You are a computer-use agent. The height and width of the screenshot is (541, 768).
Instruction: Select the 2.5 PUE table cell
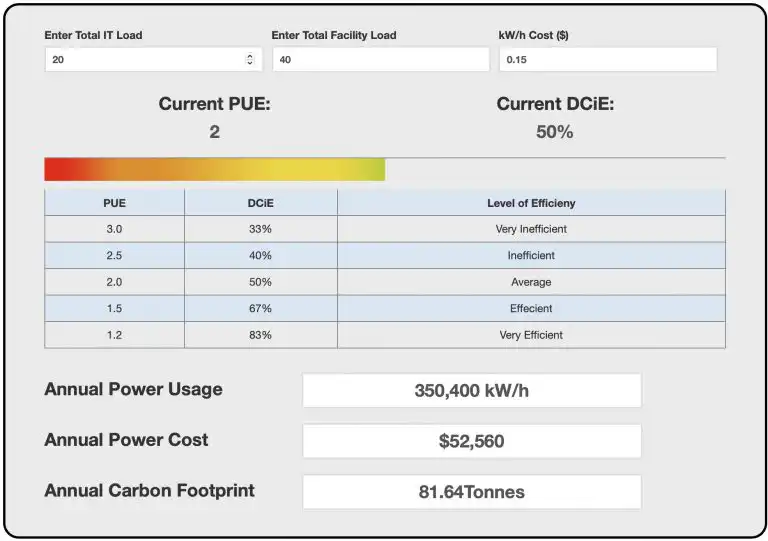tap(115, 256)
